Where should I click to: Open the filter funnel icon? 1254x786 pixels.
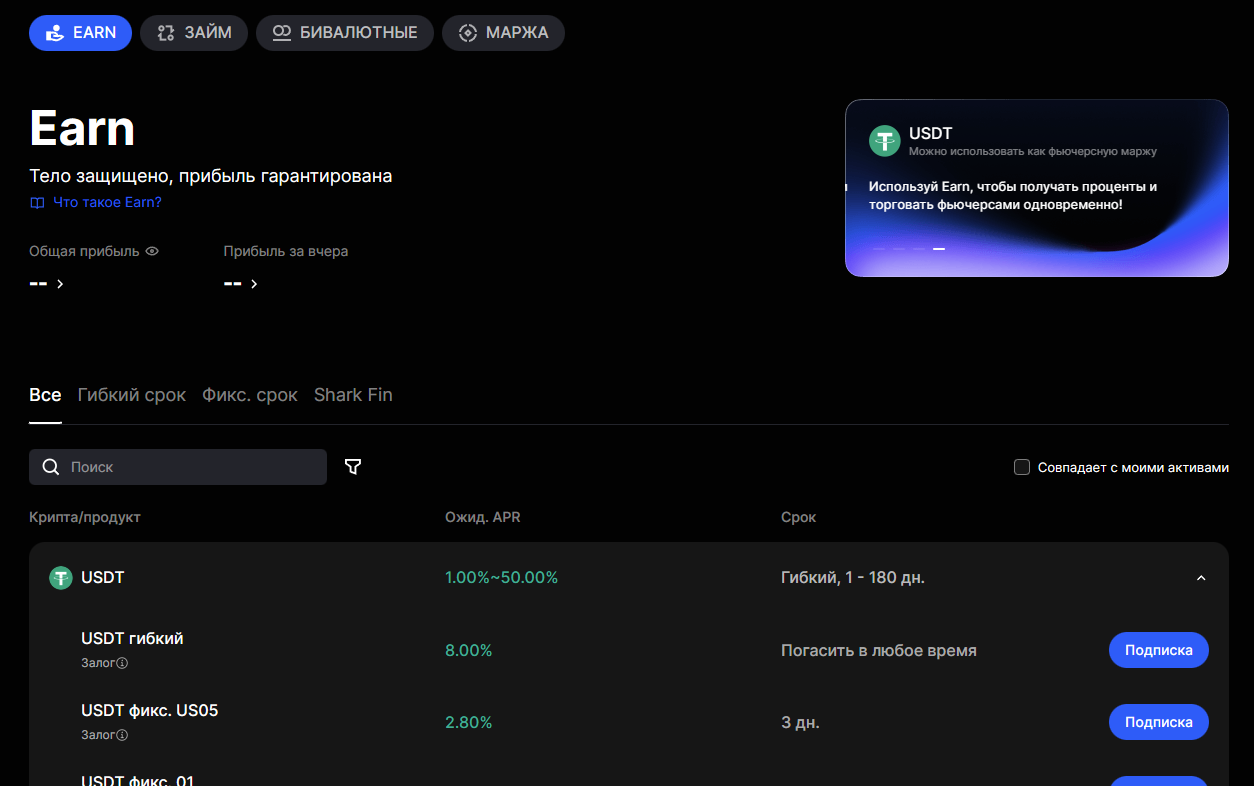coord(353,467)
